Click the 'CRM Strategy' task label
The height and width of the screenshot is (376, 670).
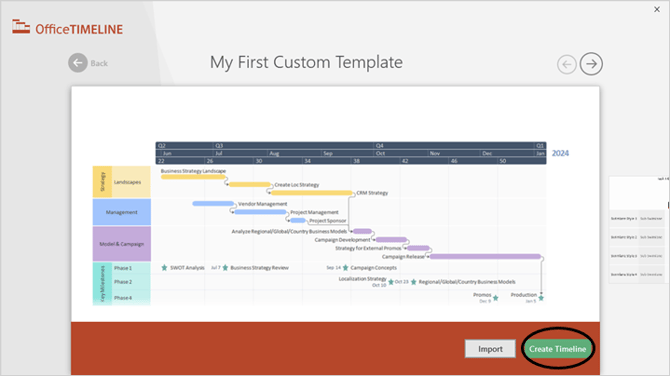pyautogui.click(x=372, y=193)
